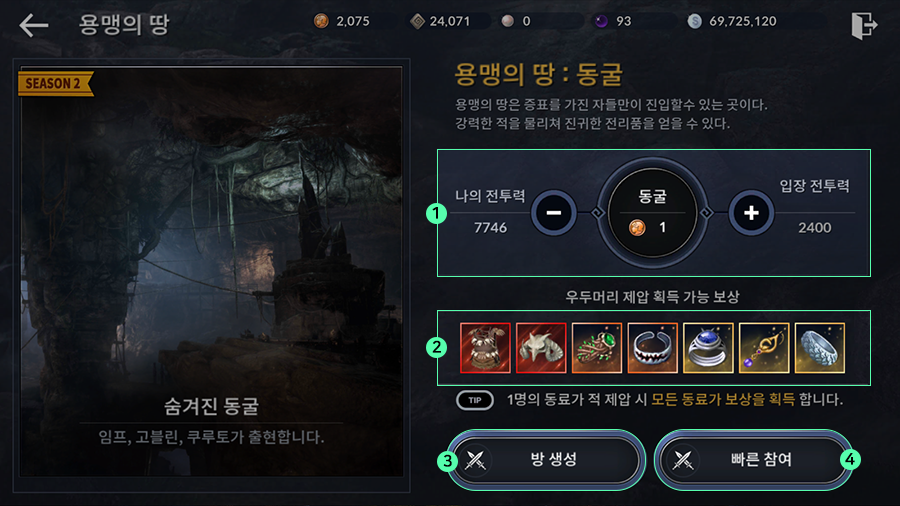The image size is (900, 506).
Task: Click the 빠른 참여 quick join button
Action: pos(754,460)
